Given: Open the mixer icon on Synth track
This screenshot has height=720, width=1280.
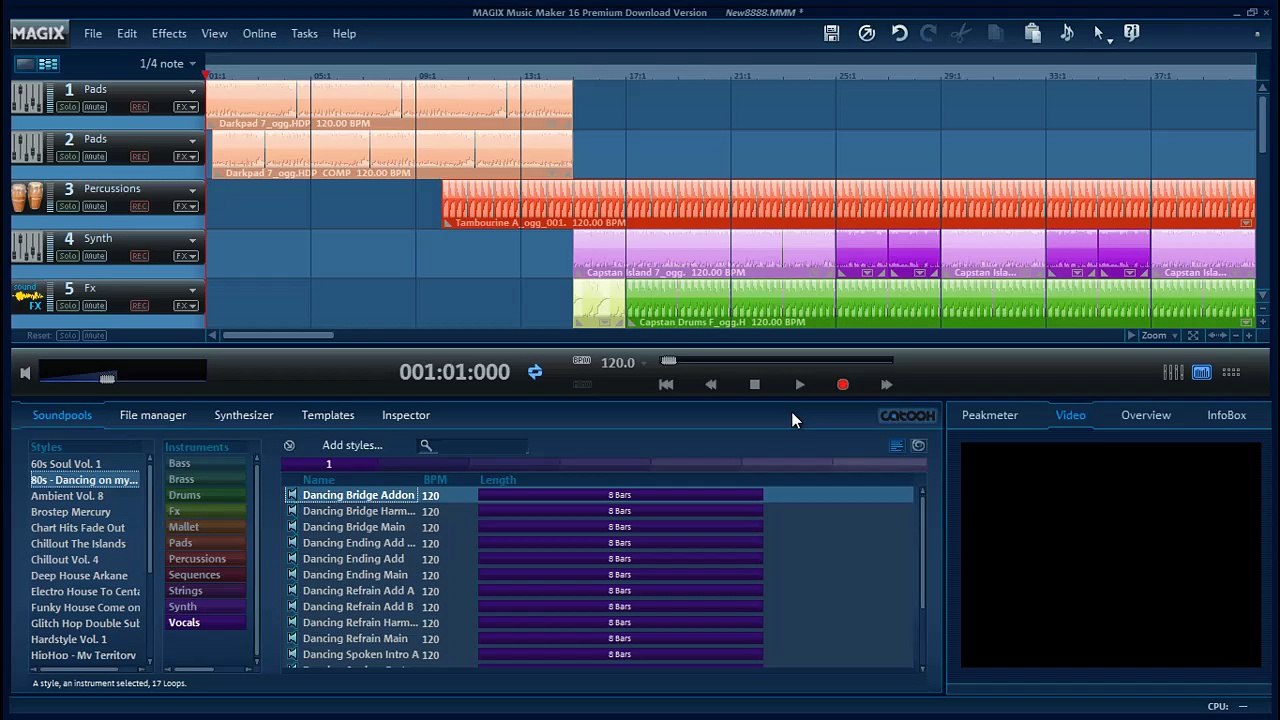Looking at the screenshot, I should [x=28, y=247].
